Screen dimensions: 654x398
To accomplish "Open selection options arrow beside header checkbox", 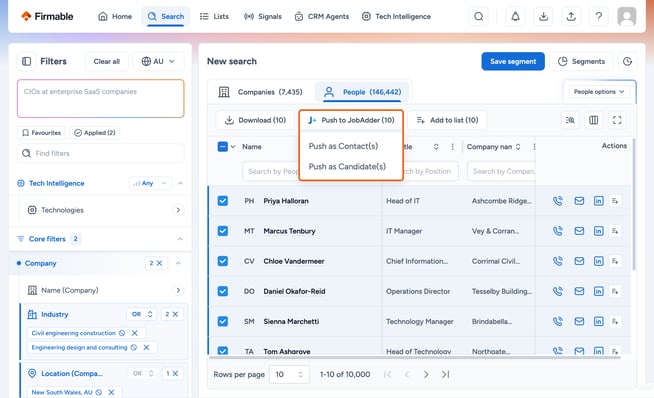I will (233, 147).
